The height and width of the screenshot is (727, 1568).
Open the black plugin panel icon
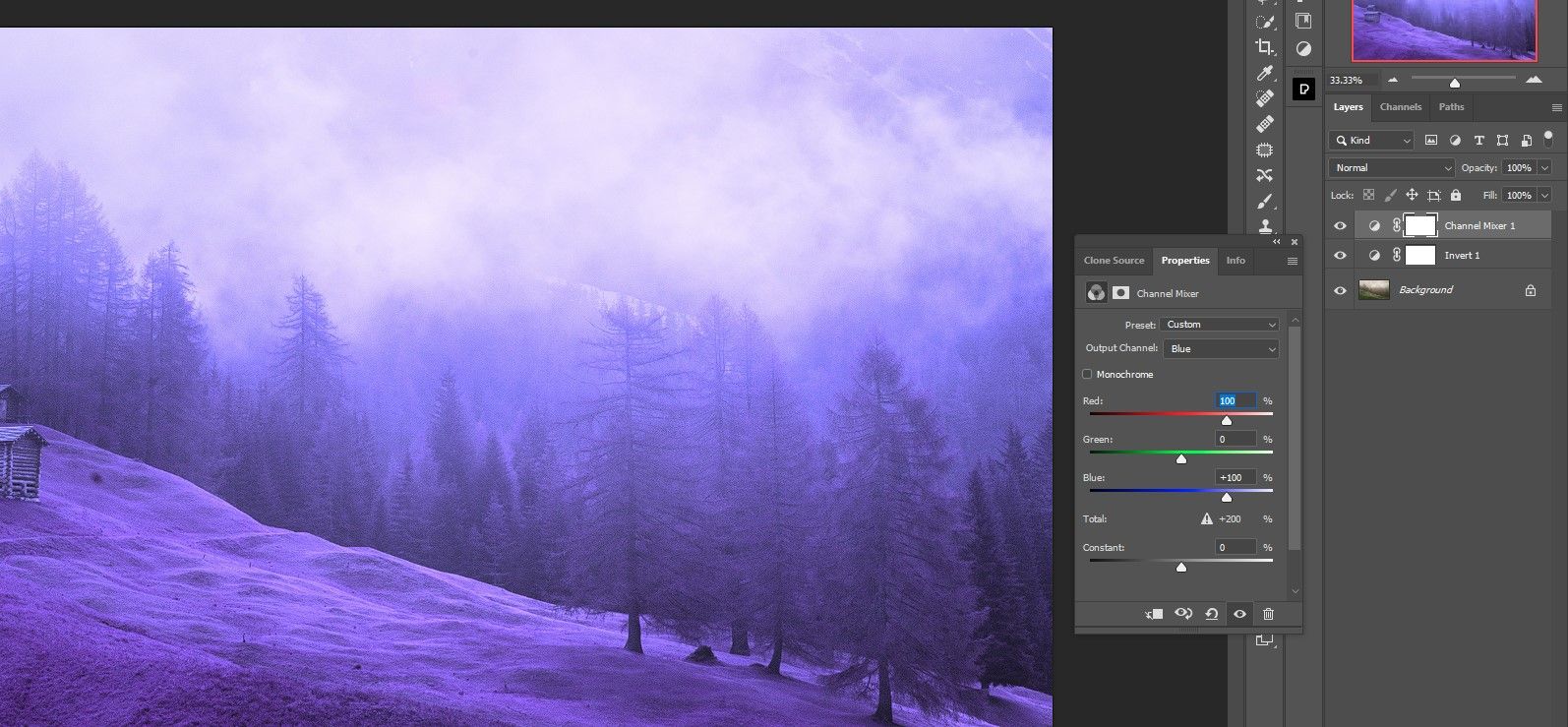coord(1303,89)
